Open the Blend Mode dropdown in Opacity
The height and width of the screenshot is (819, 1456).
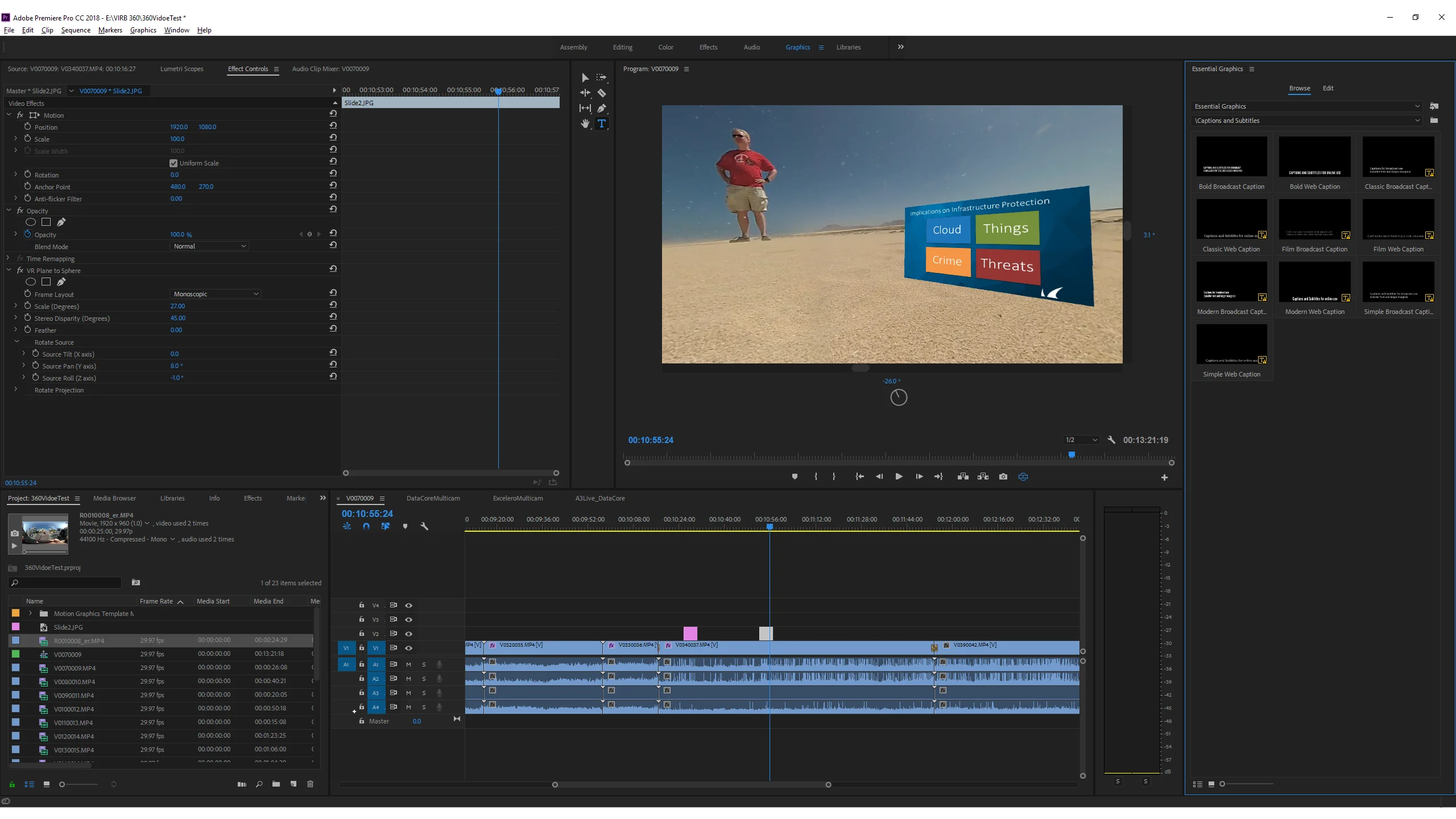click(207, 246)
